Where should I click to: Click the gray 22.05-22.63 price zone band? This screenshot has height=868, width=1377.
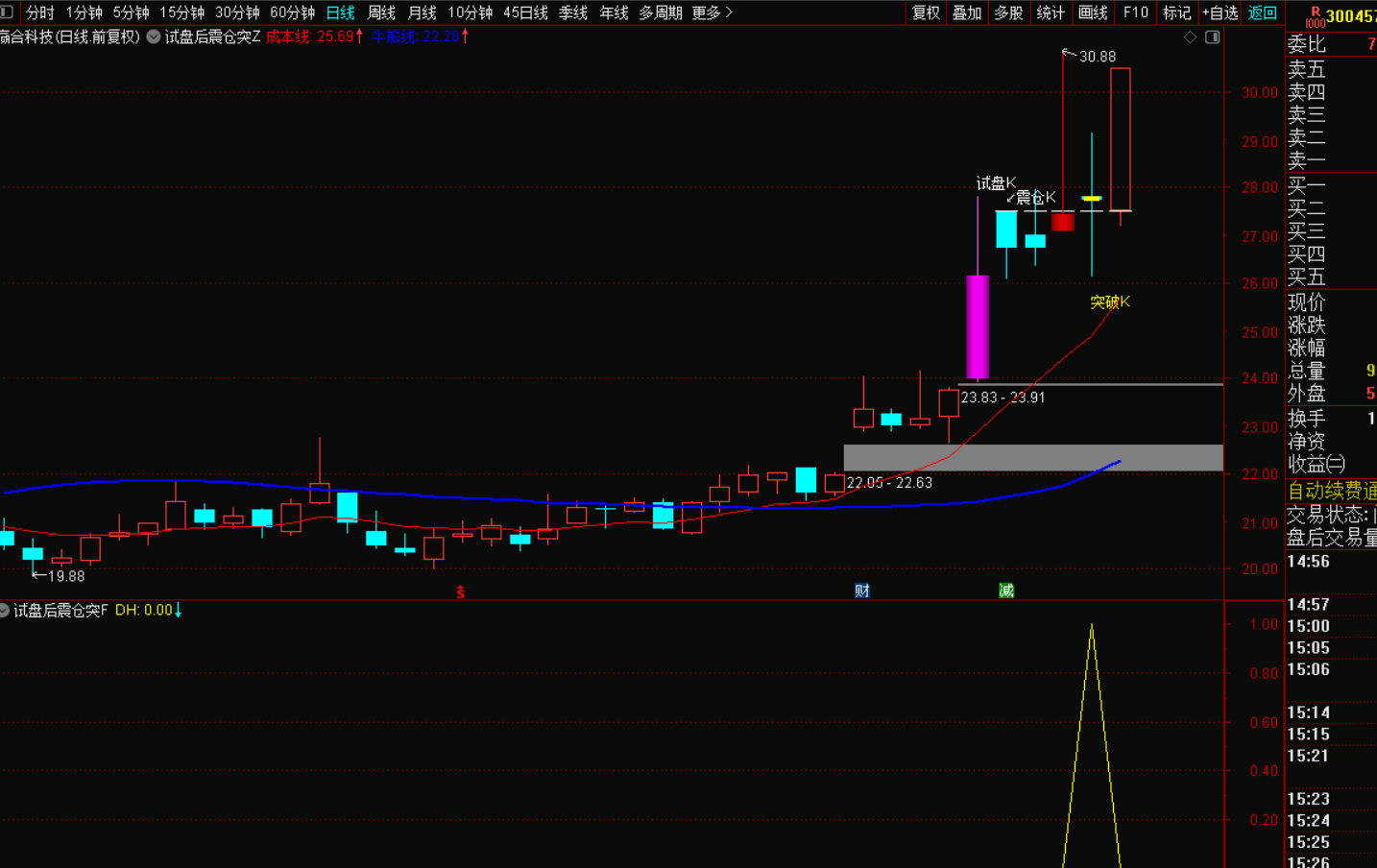click(1032, 457)
